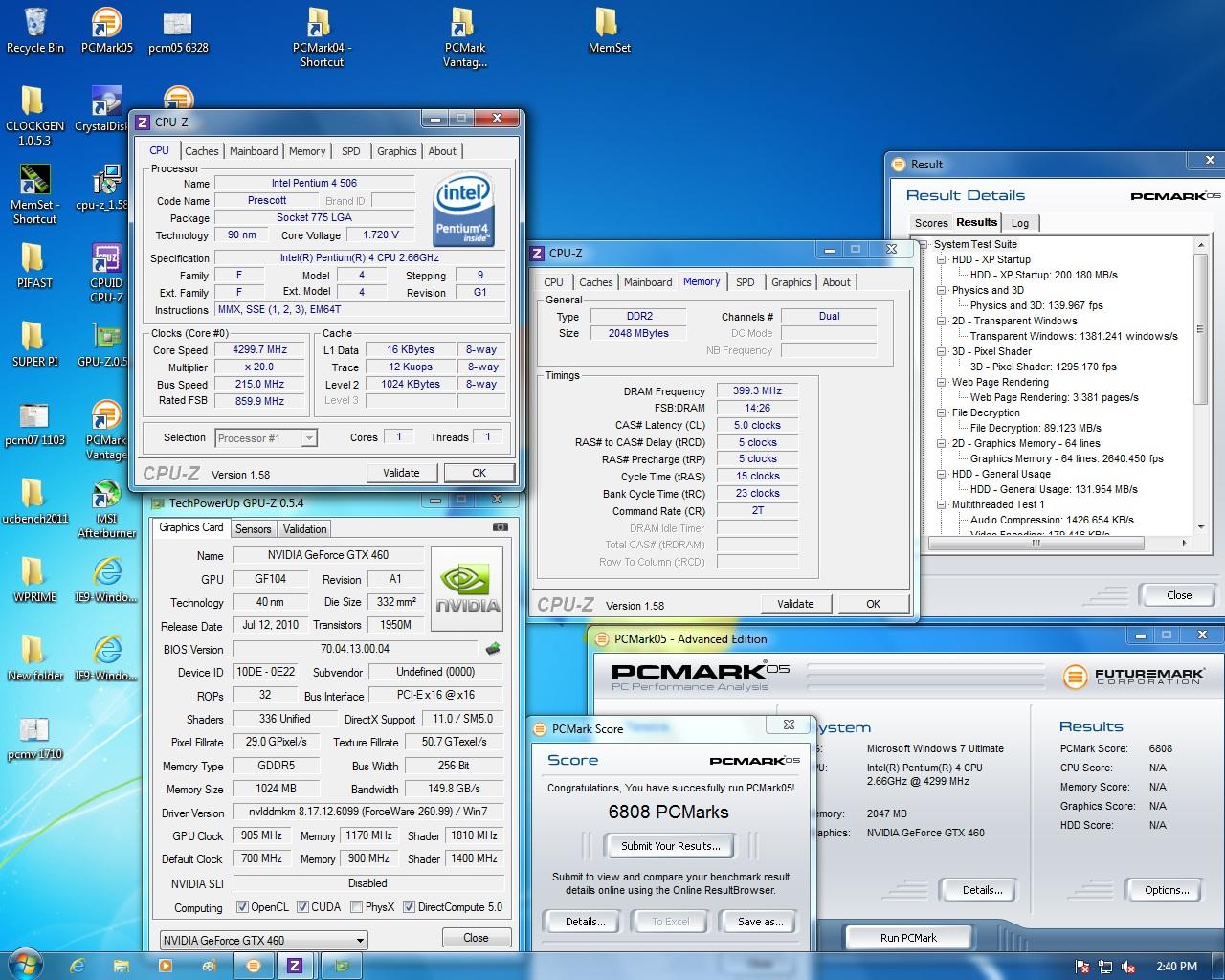Image resolution: width=1225 pixels, height=980 pixels.
Task: Collapse the Web Page Rendering node
Action: coord(942,382)
